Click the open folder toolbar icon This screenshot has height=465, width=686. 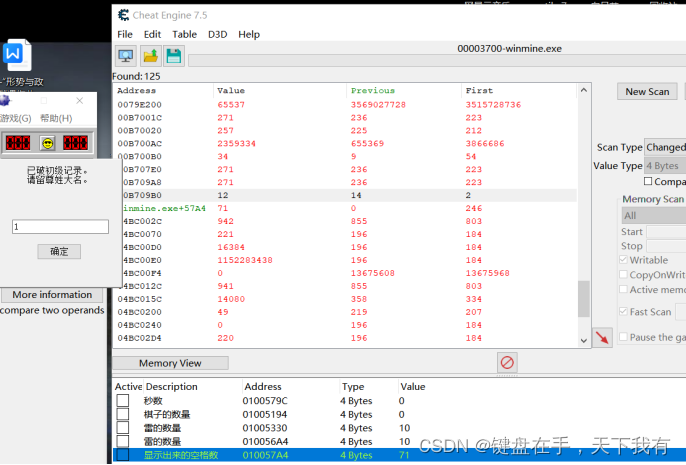[x=150, y=56]
